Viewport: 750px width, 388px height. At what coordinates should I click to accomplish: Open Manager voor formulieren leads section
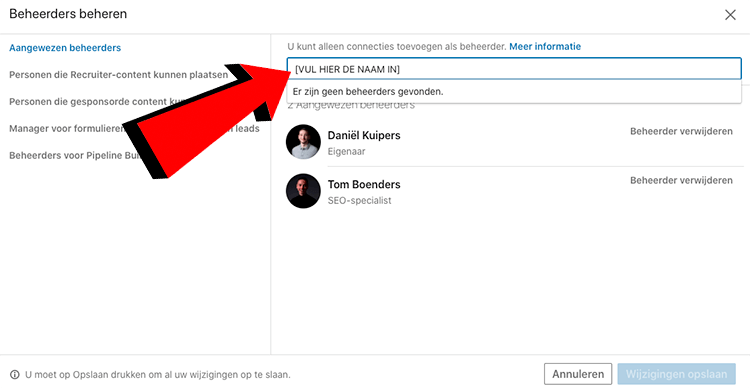pyautogui.click(x=134, y=128)
